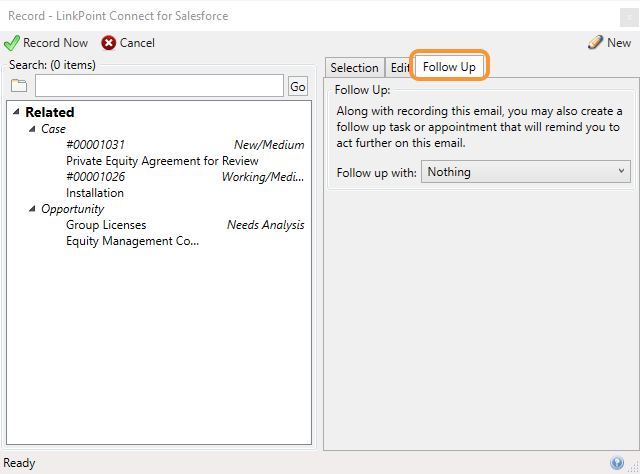Switch to the Edit tab
Screen dimensions: 640x474
(x=399, y=68)
